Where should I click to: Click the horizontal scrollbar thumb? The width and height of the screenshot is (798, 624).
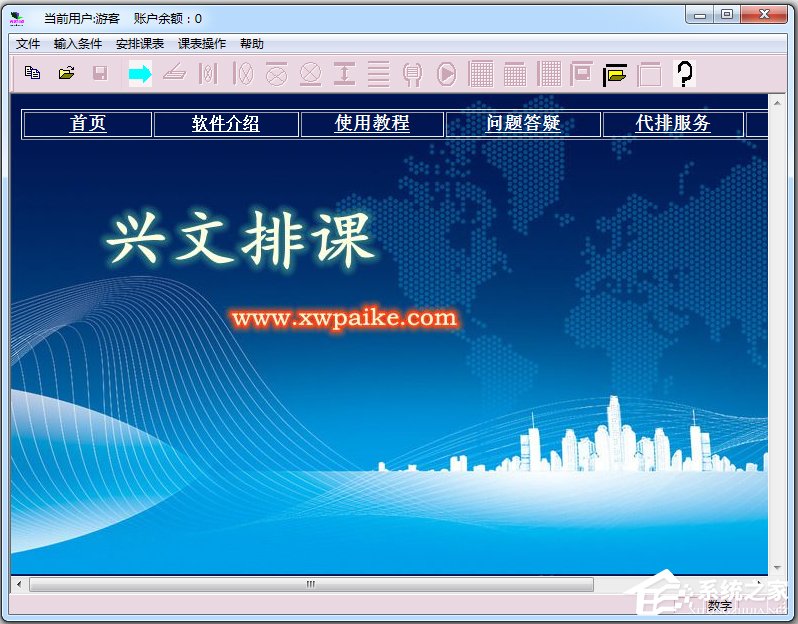310,584
